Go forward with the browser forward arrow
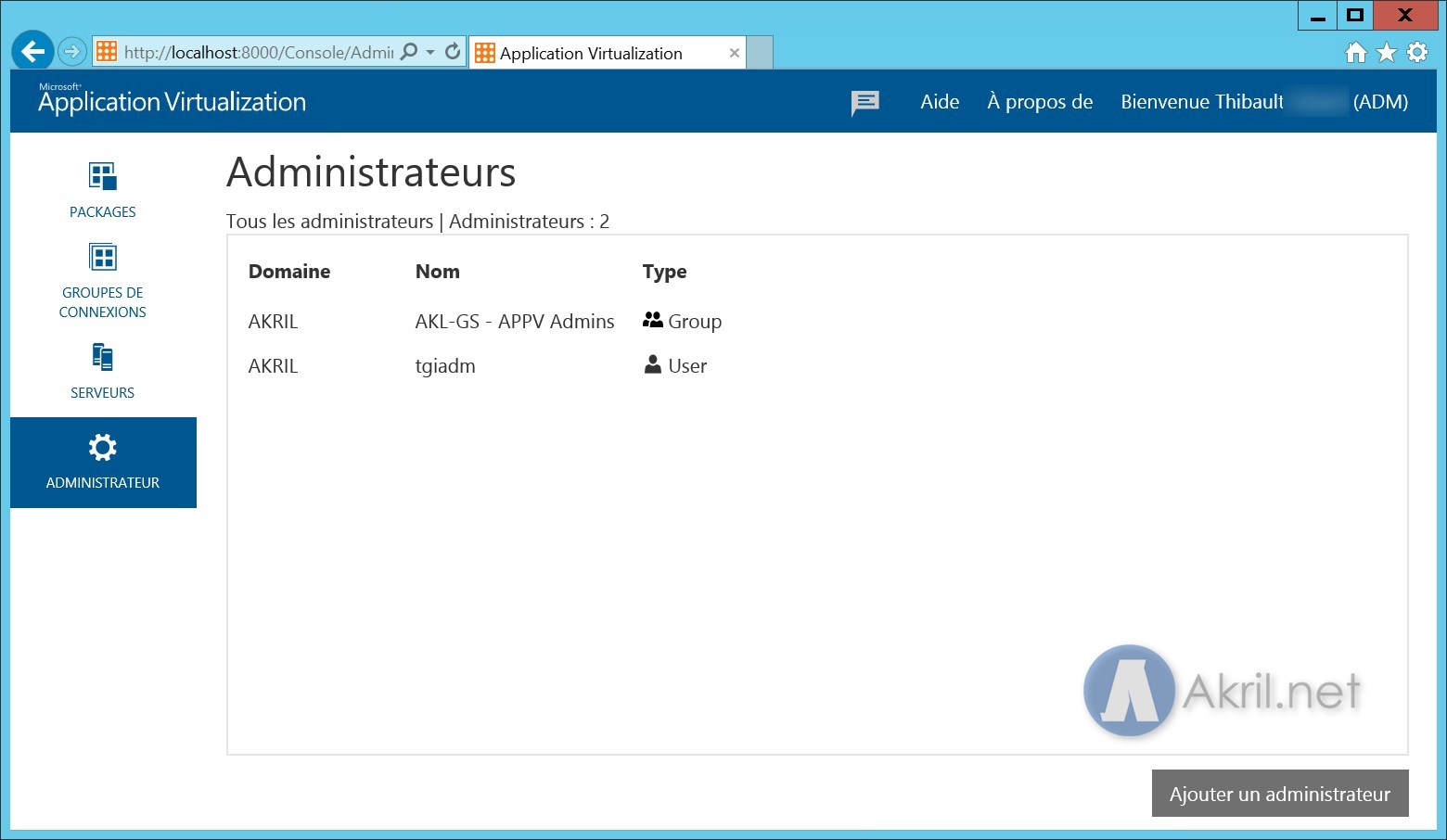The width and height of the screenshot is (1447, 840). point(72,52)
